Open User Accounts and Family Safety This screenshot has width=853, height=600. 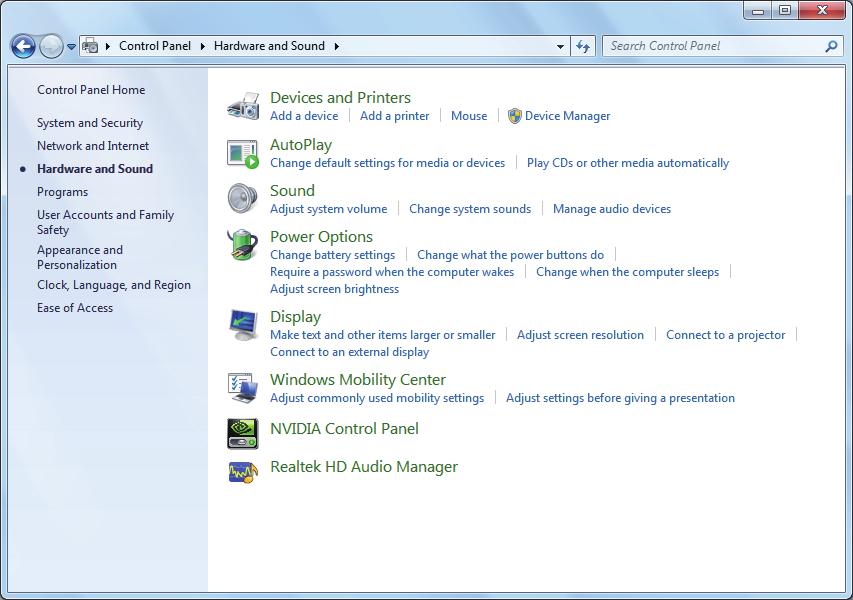click(106, 222)
